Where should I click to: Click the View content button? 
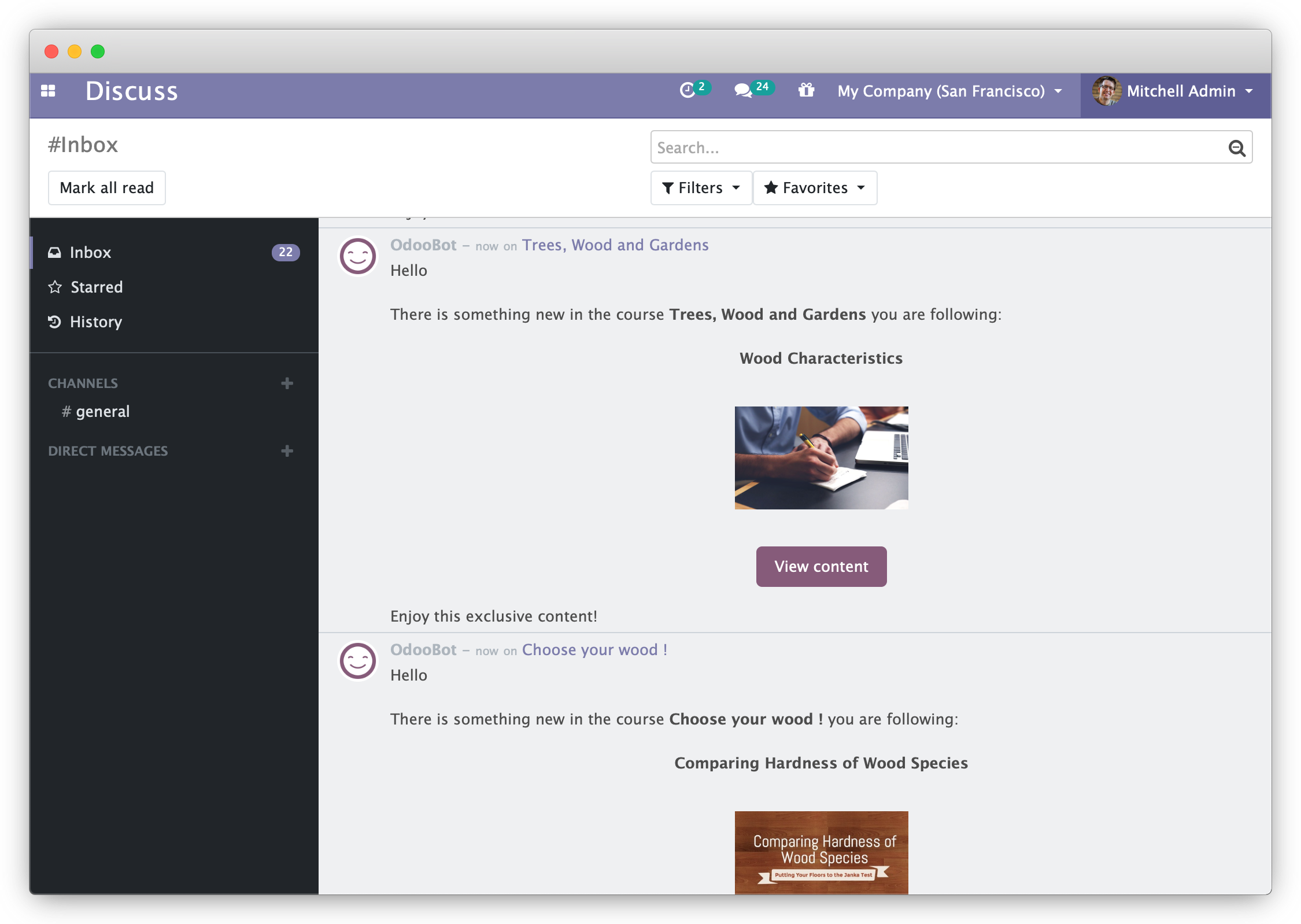[820, 566]
